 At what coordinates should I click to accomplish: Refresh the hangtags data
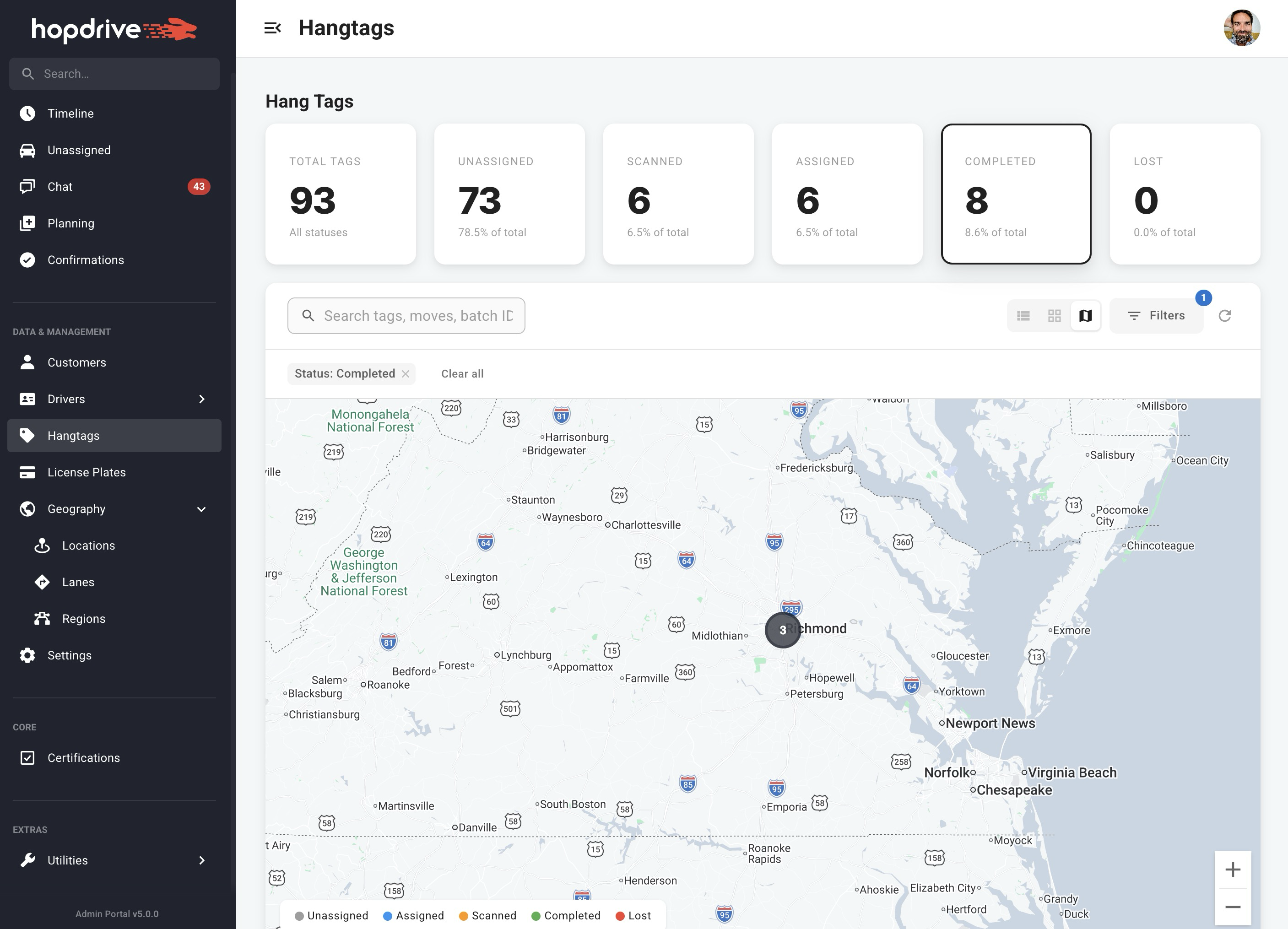1225,316
